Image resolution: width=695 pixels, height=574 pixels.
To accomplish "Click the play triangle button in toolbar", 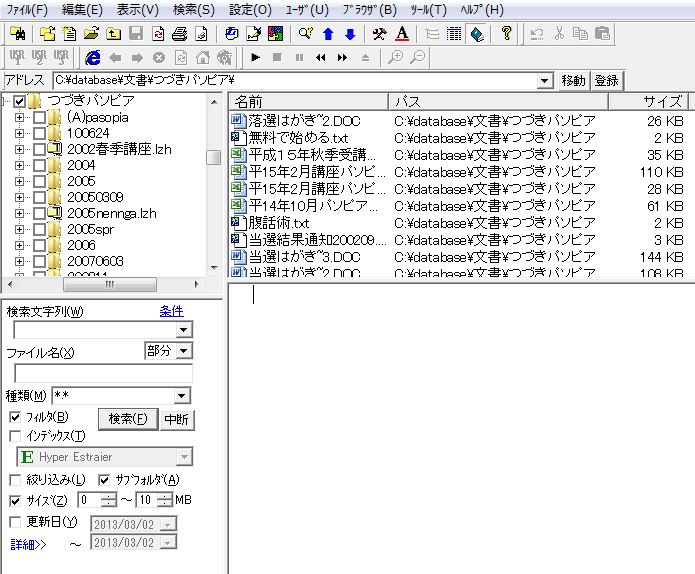I will [256, 57].
